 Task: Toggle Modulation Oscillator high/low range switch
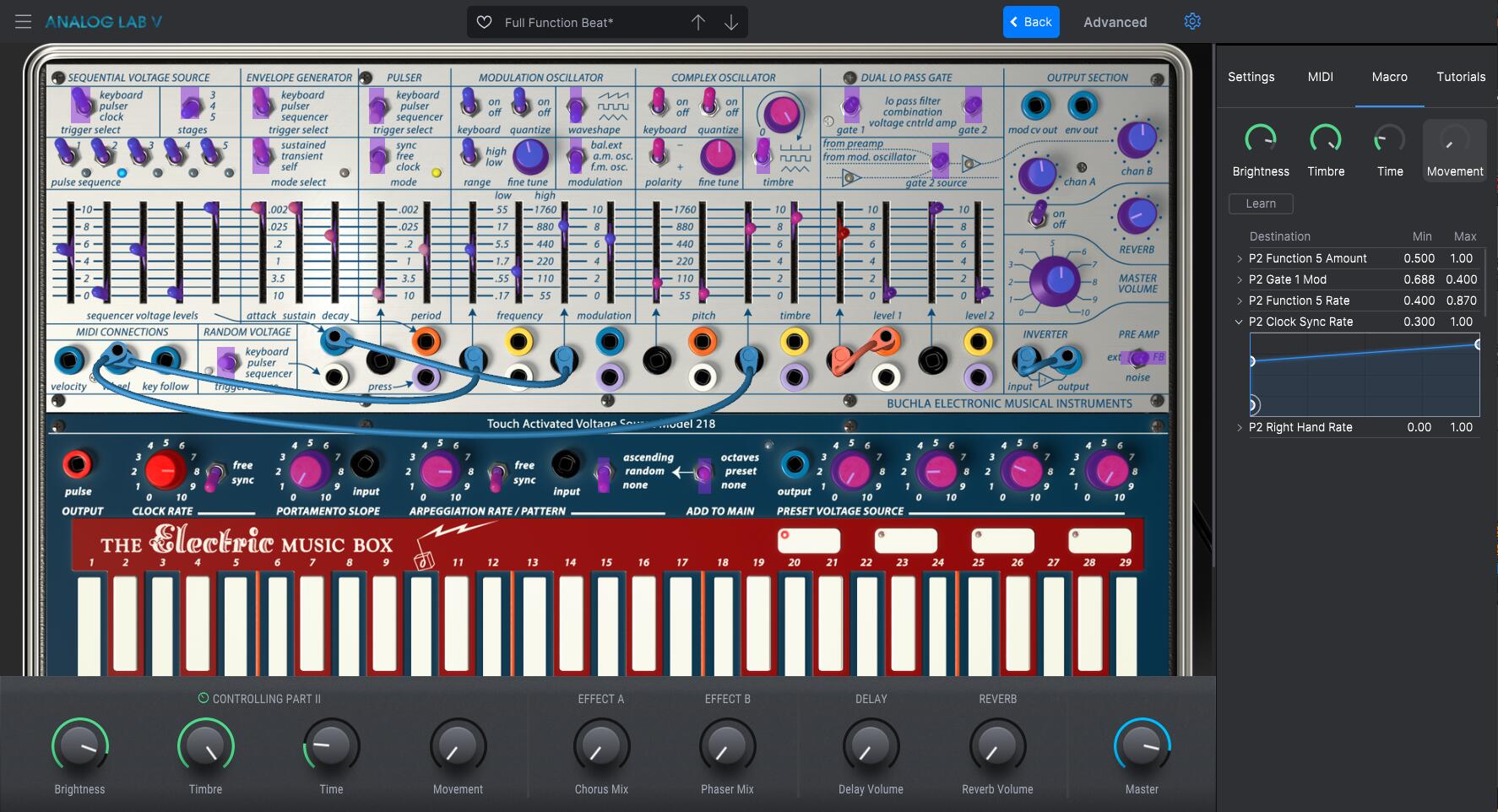469,152
